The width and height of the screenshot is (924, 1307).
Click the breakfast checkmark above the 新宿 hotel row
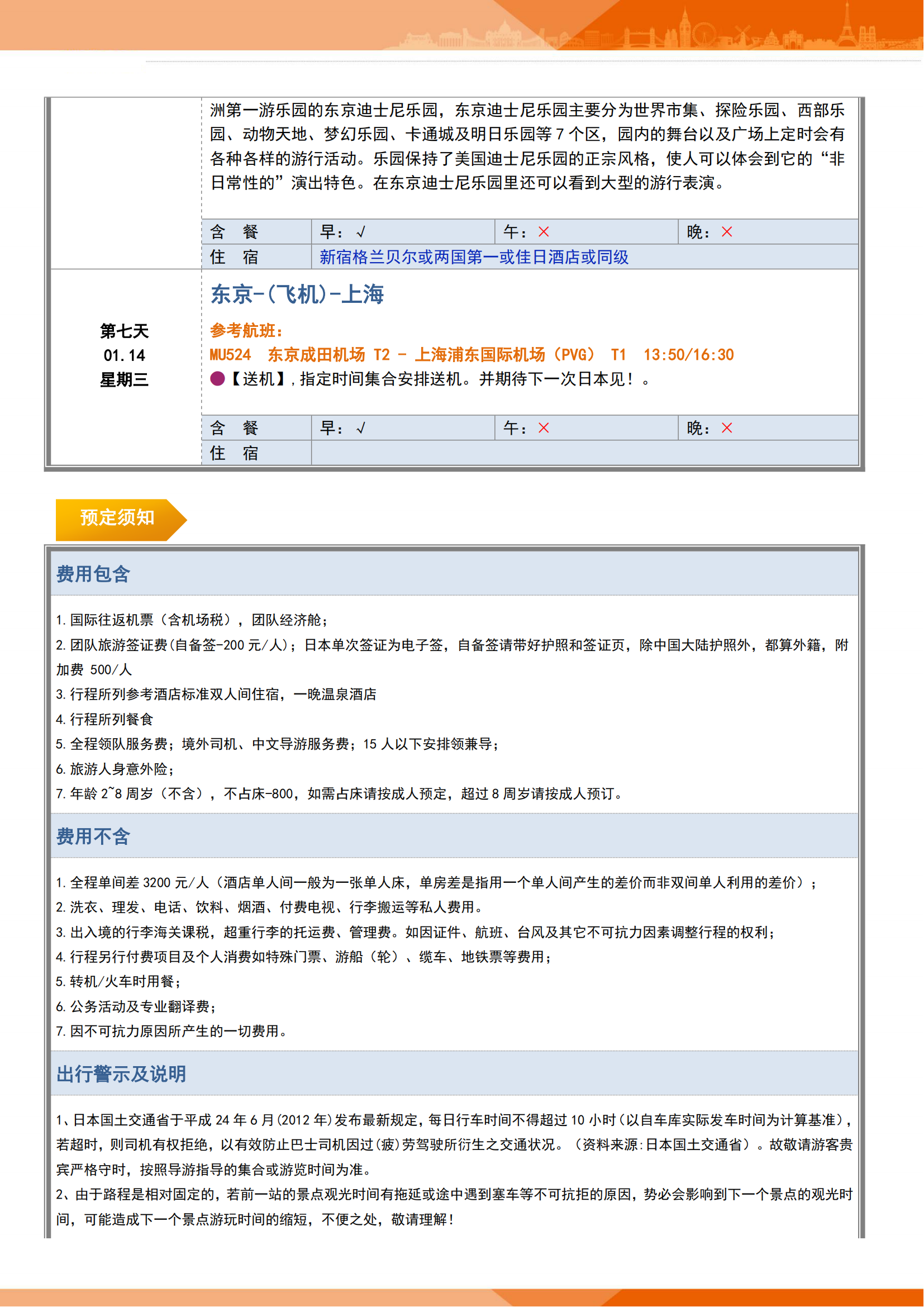(361, 232)
